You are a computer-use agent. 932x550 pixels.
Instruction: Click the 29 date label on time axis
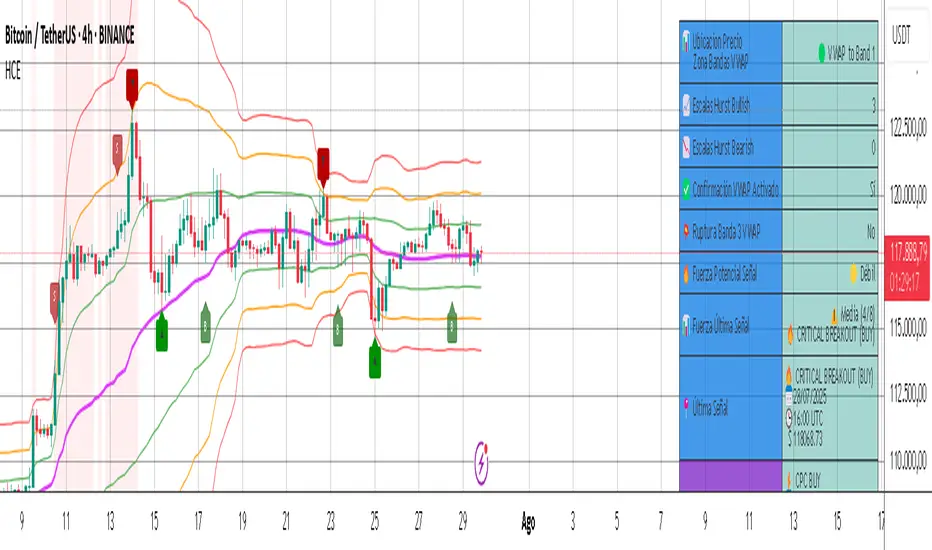tap(462, 522)
